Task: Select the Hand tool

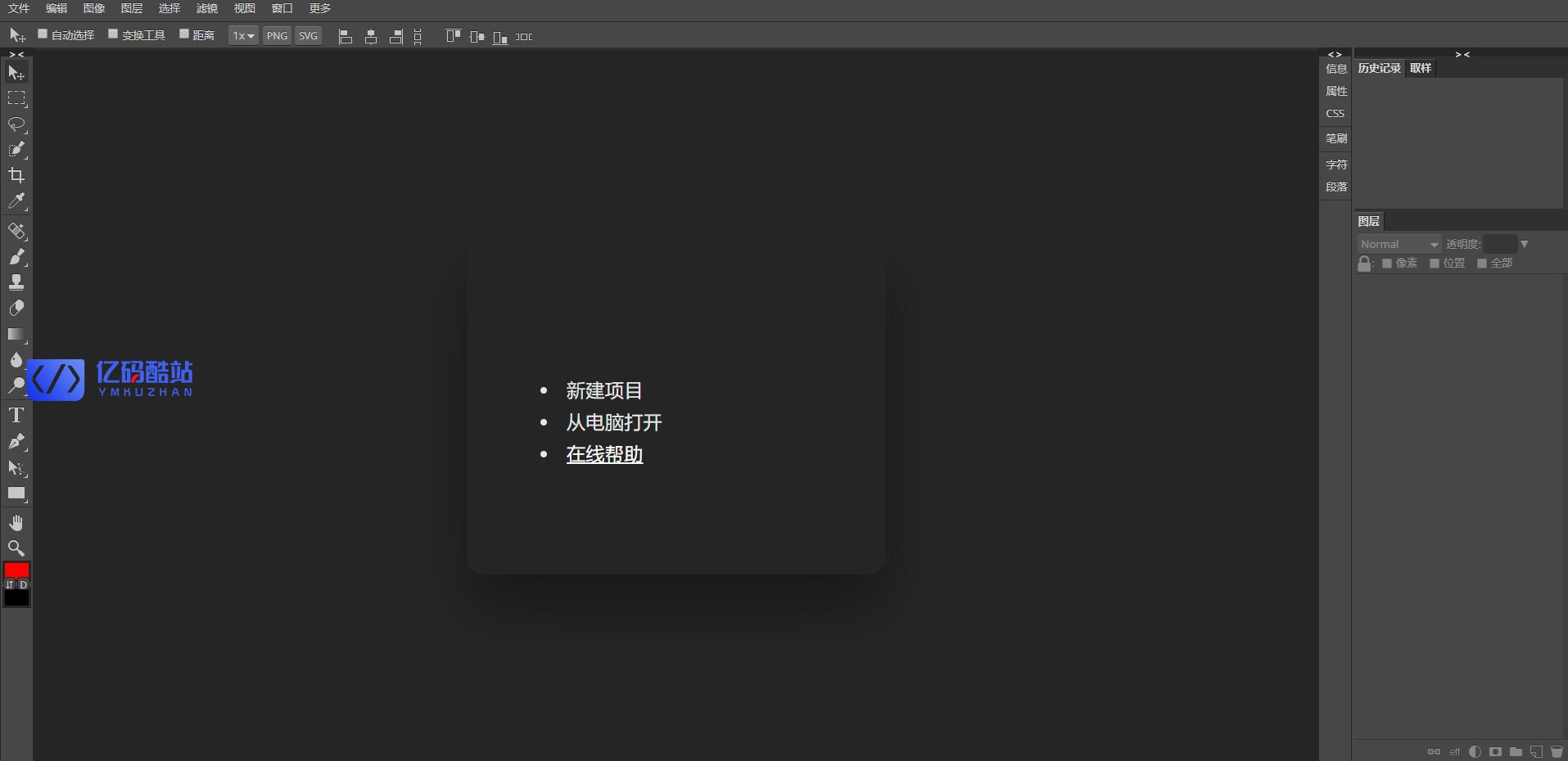Action: click(16, 523)
